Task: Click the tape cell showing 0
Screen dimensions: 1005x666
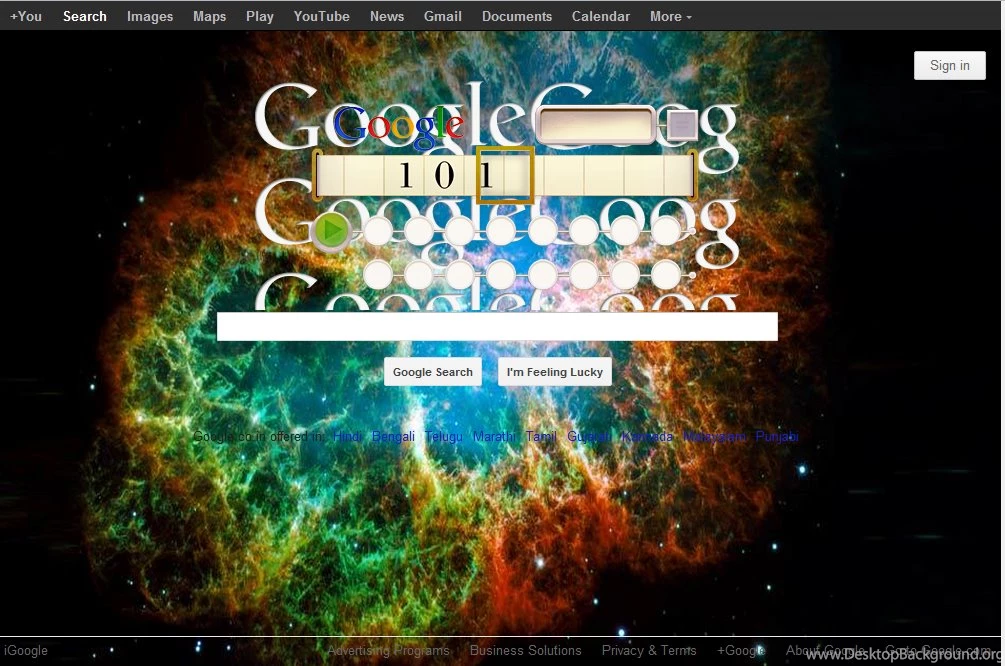Action: pos(444,174)
